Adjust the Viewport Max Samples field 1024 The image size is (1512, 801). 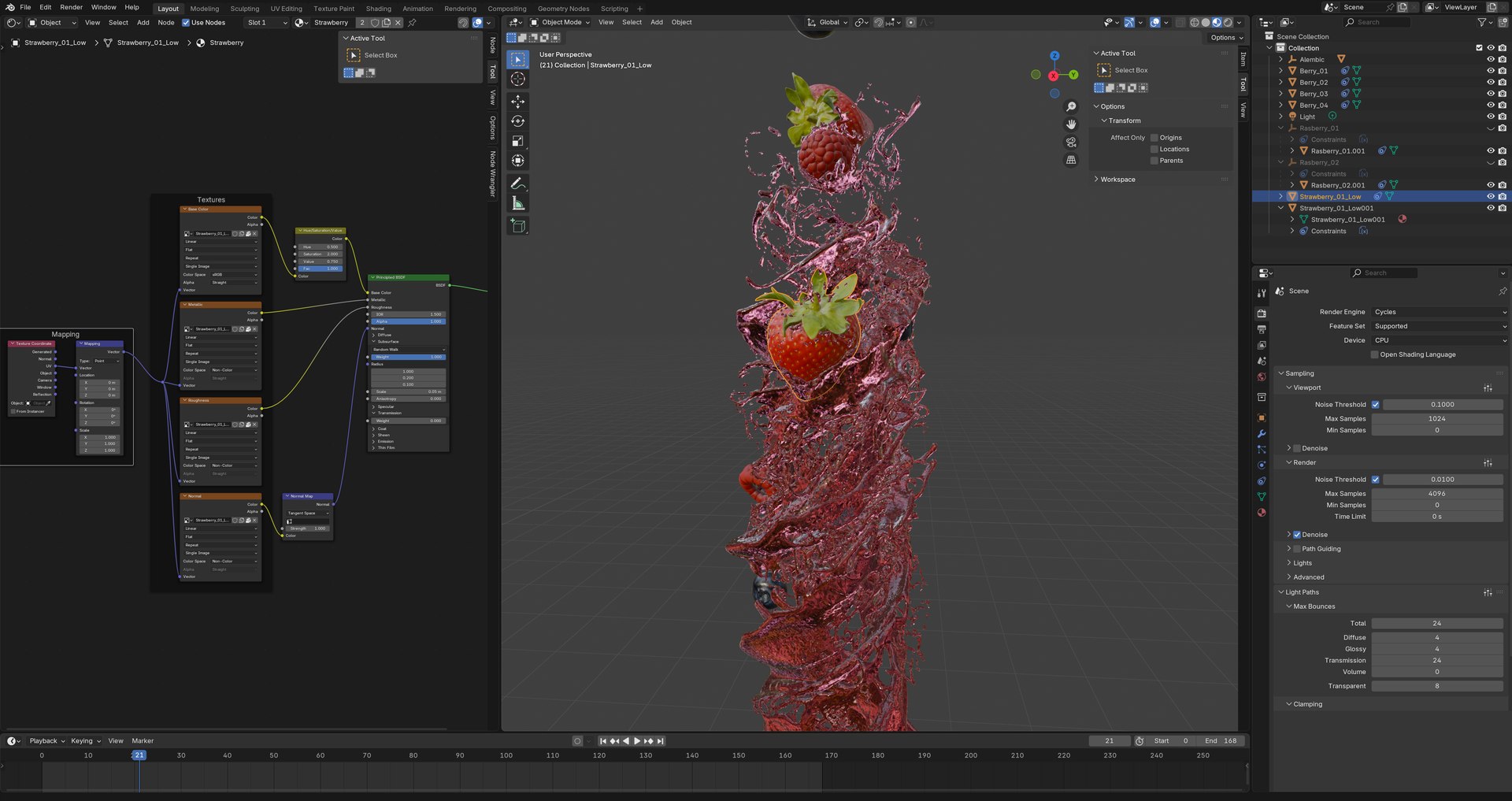[x=1437, y=419]
